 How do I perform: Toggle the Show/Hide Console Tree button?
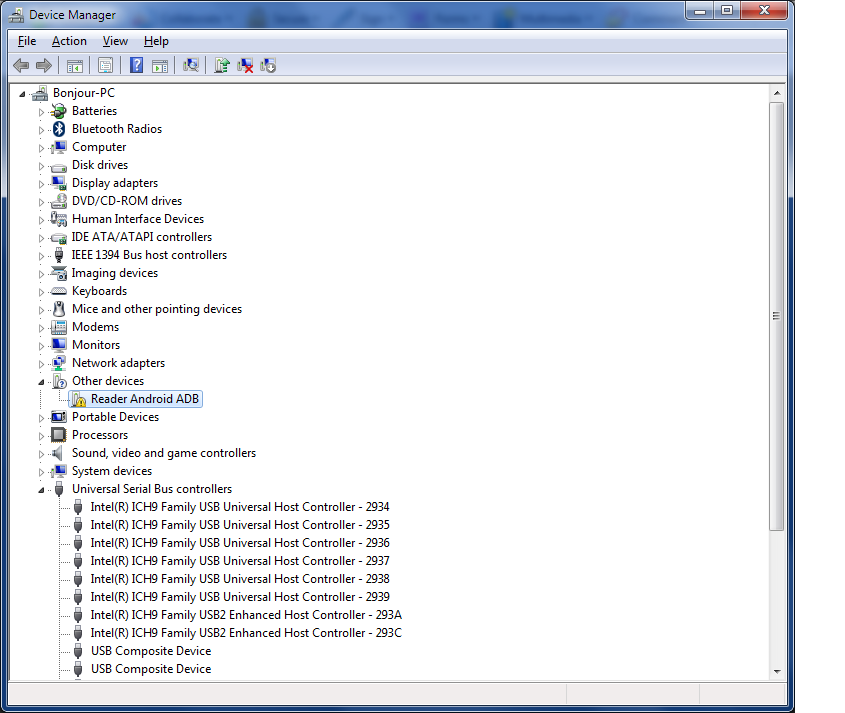coord(75,66)
